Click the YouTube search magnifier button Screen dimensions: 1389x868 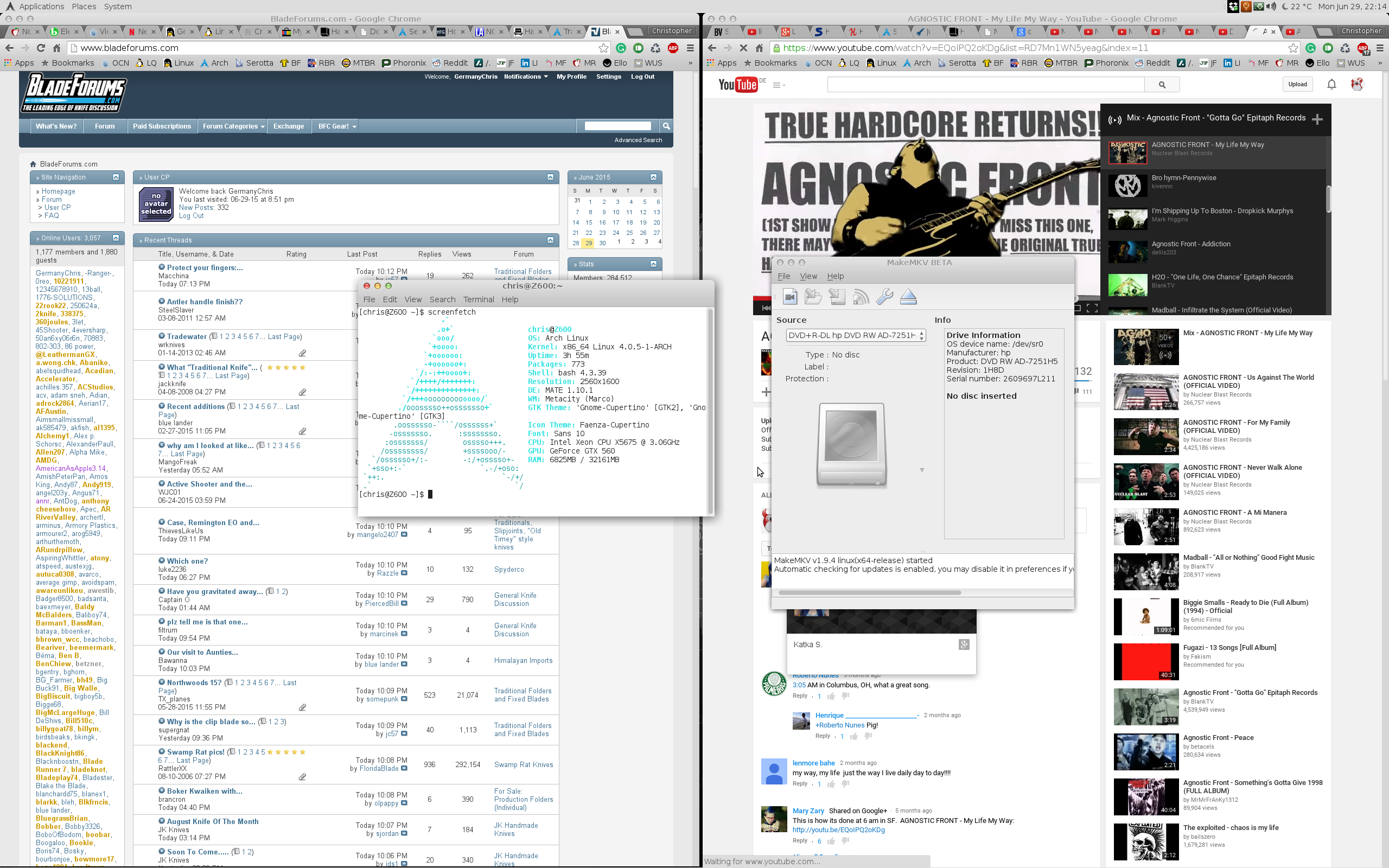coord(1162,85)
